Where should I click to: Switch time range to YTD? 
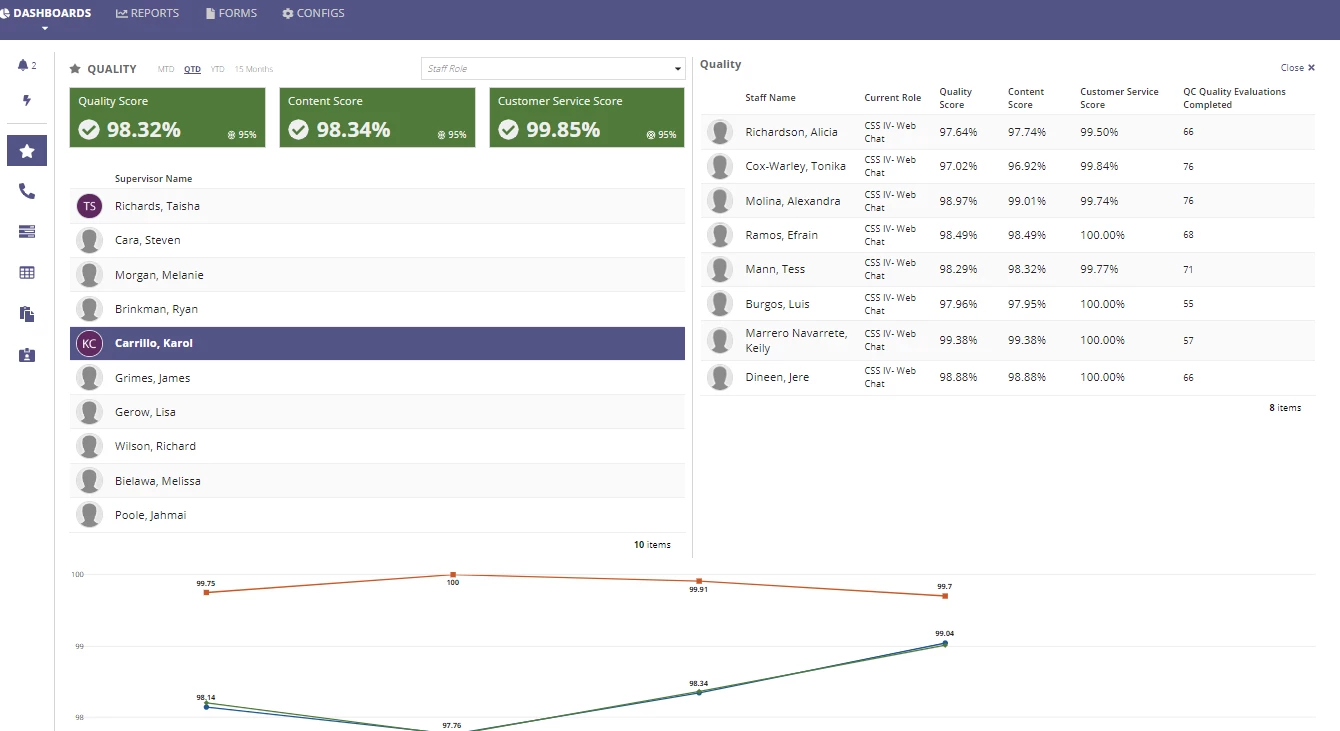pos(218,69)
